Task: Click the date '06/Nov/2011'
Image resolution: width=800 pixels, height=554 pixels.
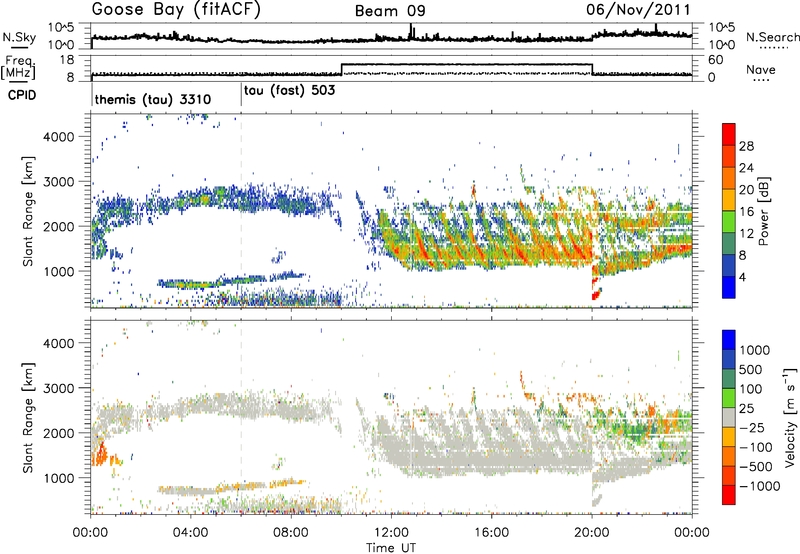Action: tap(638, 10)
